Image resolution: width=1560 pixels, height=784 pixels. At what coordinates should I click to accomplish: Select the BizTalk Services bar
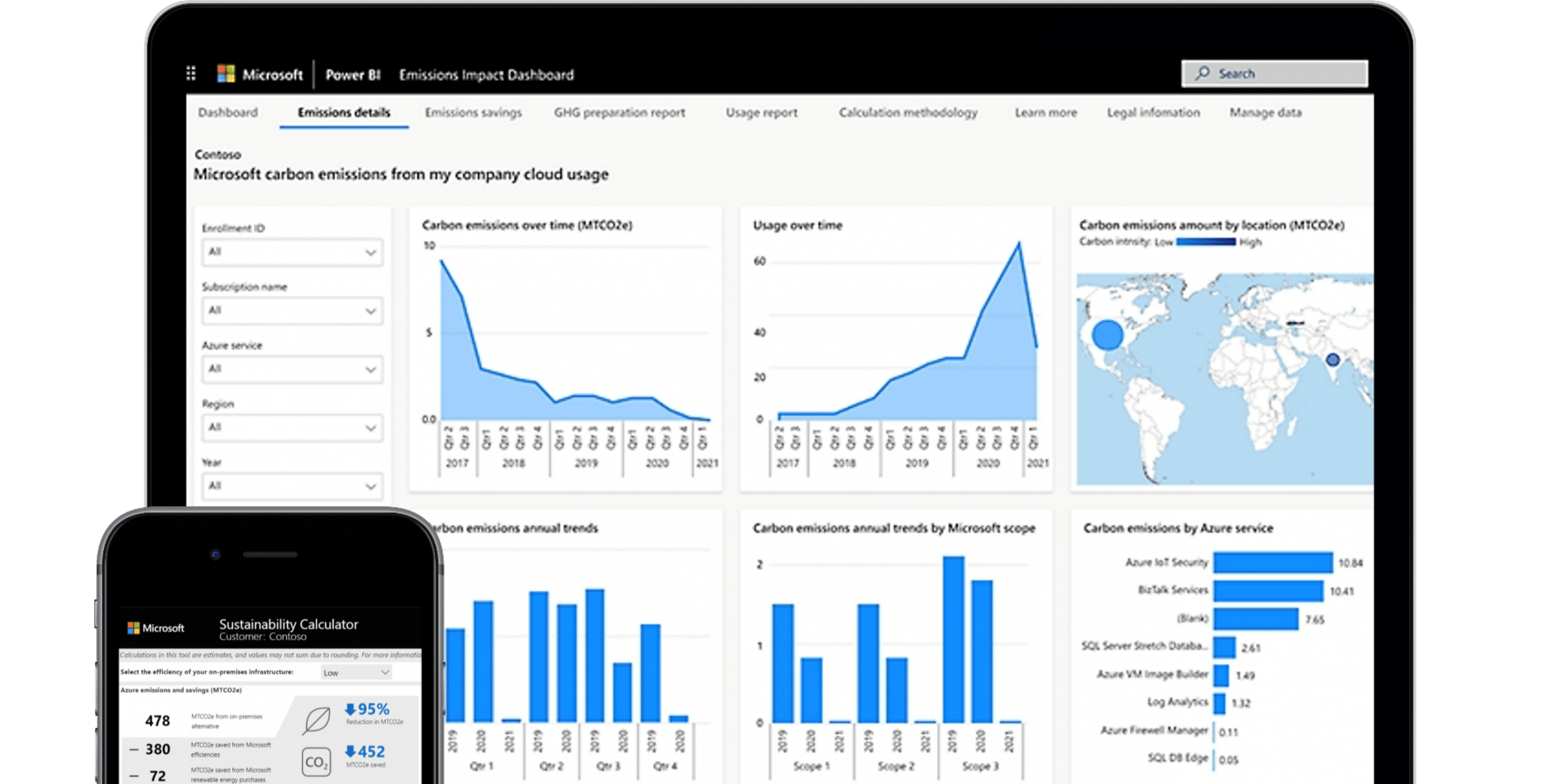click(x=1268, y=590)
